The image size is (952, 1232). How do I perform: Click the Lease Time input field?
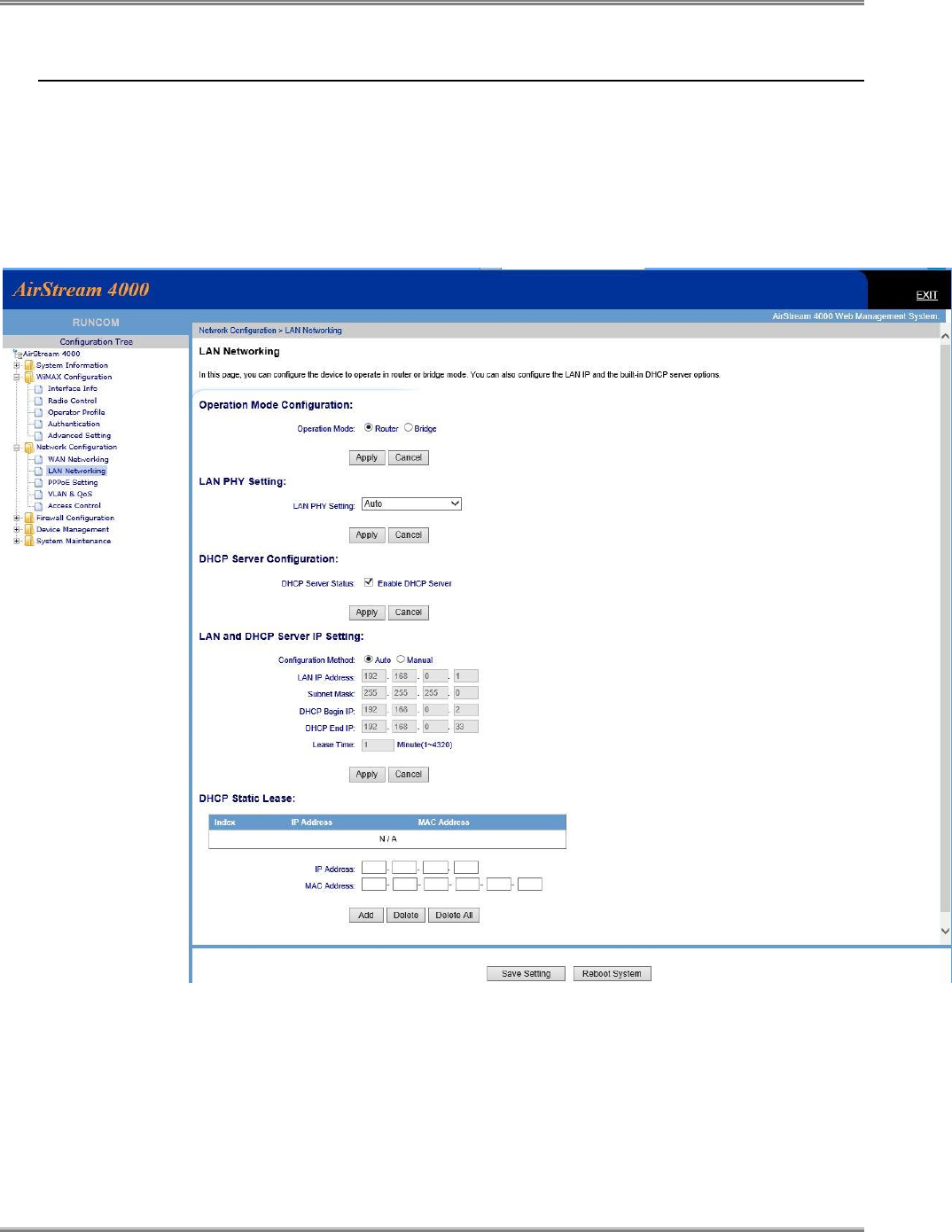378,745
